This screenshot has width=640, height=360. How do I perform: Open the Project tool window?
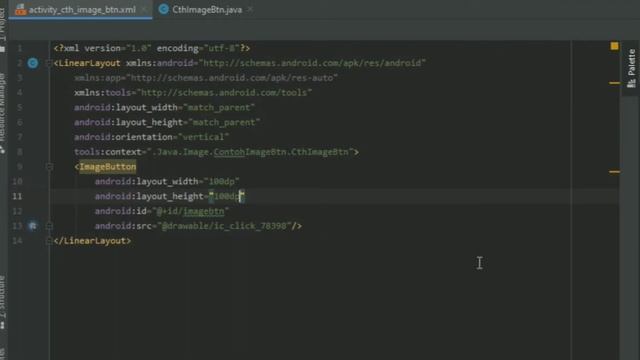[x=2, y=29]
